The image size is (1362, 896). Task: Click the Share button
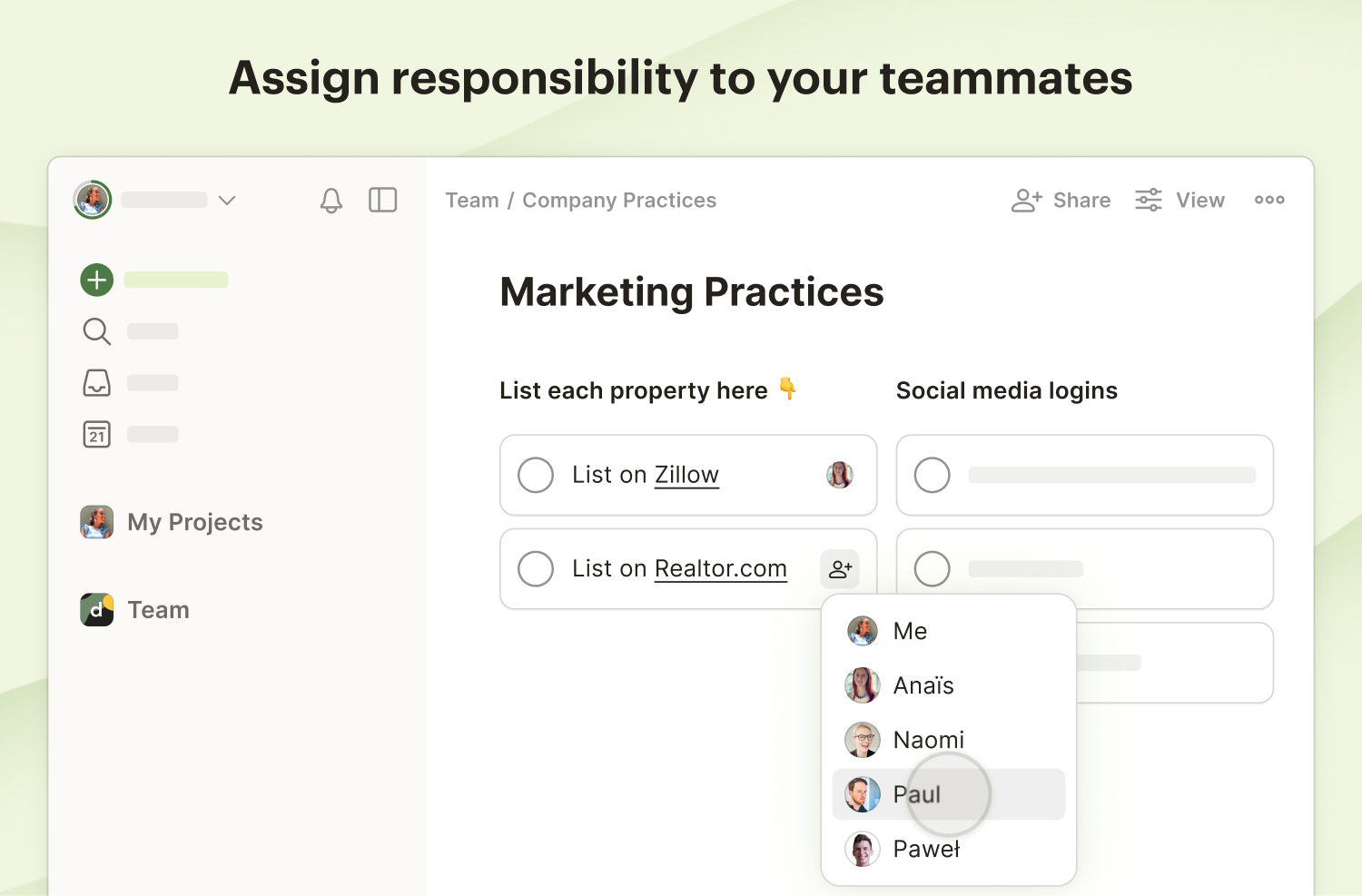(x=1061, y=200)
